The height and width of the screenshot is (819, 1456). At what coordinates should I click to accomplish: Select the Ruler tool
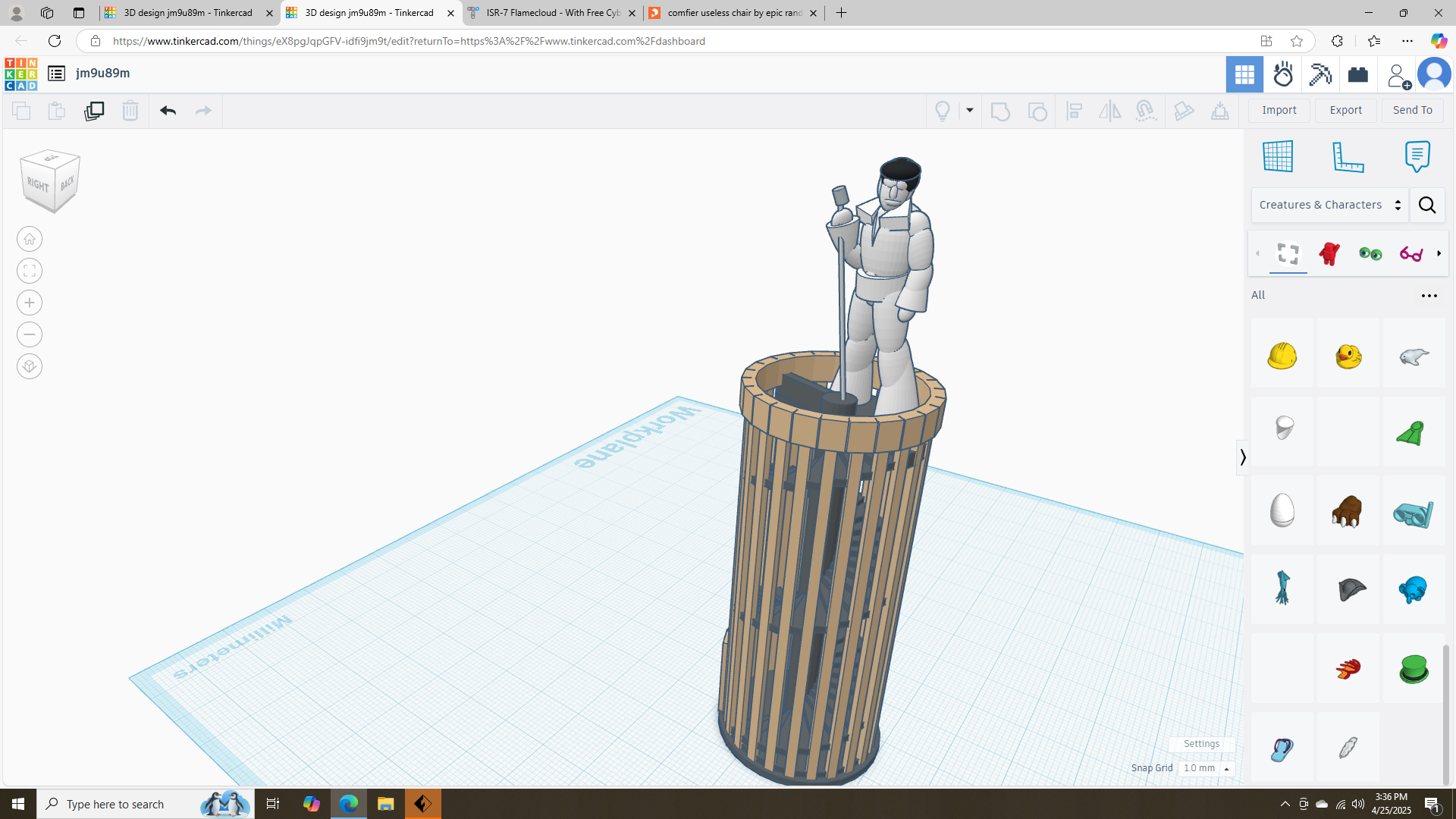pos(1348,156)
